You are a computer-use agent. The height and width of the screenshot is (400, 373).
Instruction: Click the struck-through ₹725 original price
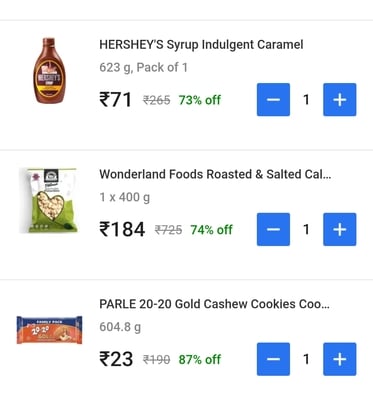(x=168, y=230)
